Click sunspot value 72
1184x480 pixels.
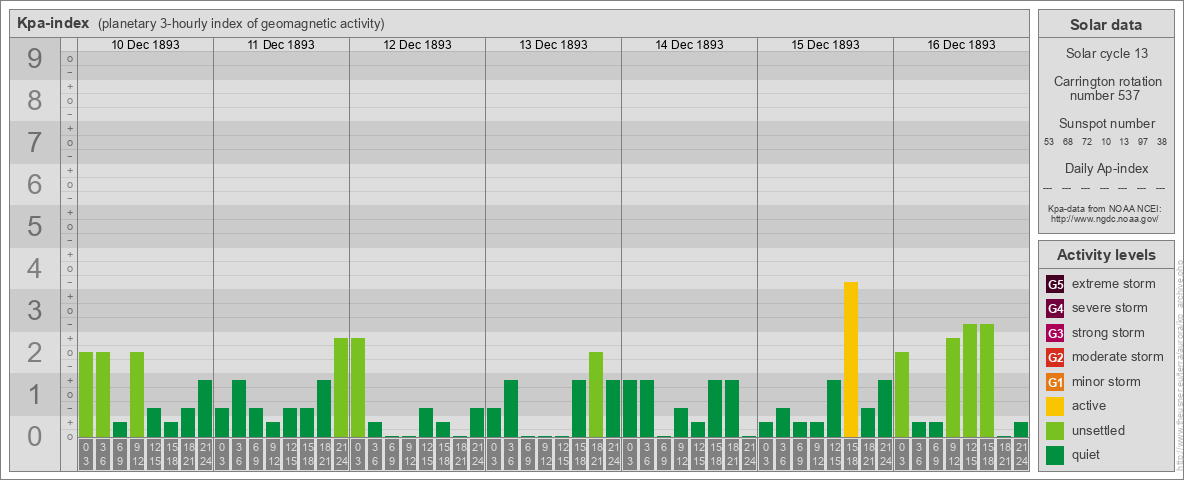coord(1087,142)
